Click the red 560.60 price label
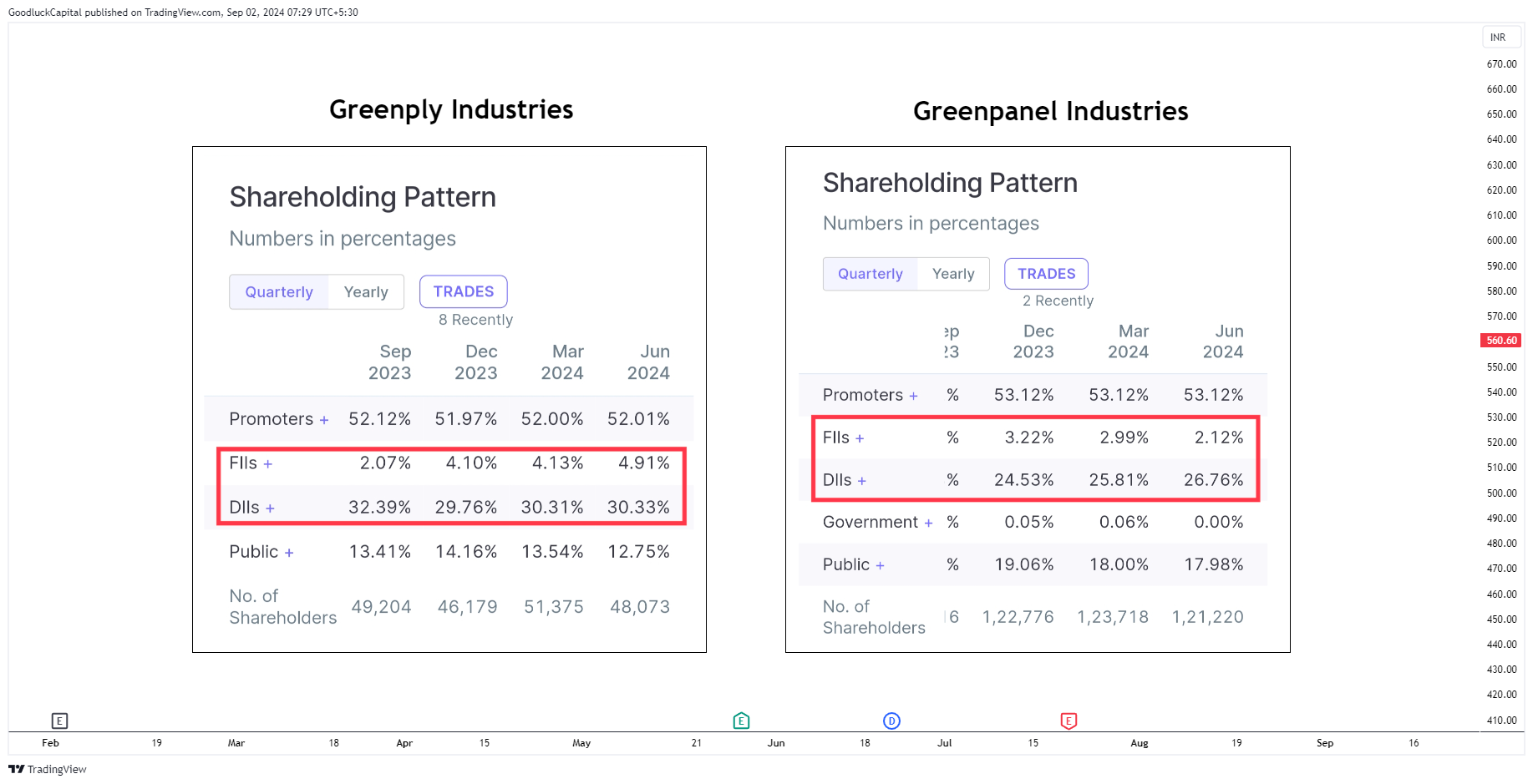The width and height of the screenshot is (1533, 784). coord(1500,341)
